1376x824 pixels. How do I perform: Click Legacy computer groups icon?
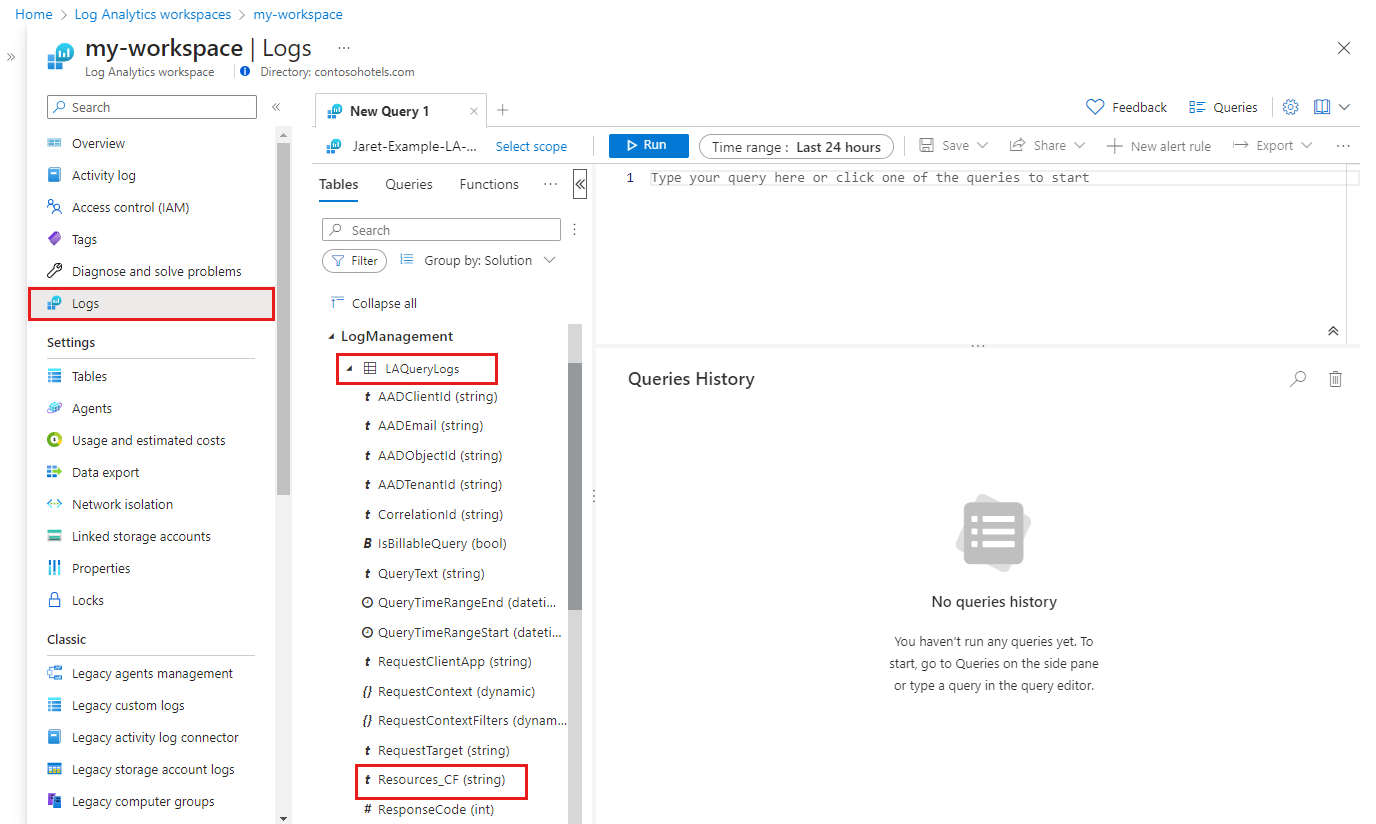(55, 801)
